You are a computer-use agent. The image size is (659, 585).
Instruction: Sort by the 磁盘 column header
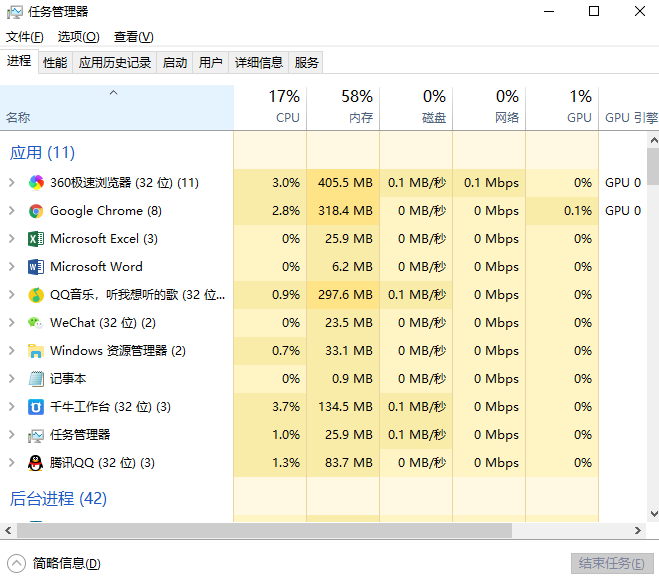tap(416, 108)
